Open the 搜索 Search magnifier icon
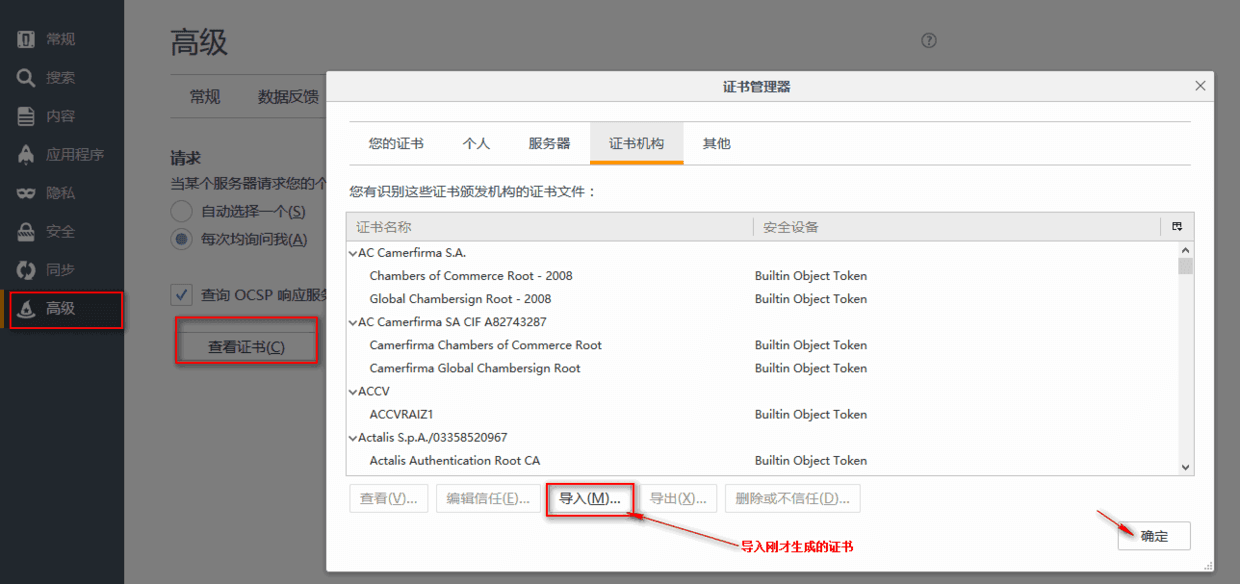This screenshot has height=584, width=1240. pos(26,78)
